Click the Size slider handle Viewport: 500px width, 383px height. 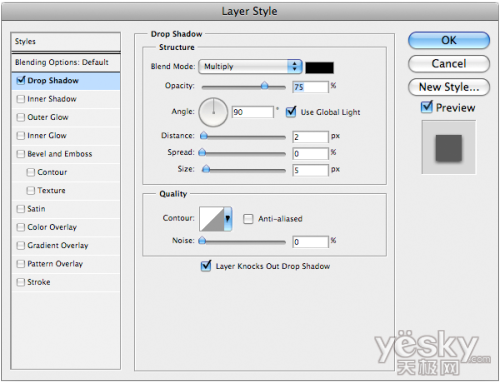[206, 169]
